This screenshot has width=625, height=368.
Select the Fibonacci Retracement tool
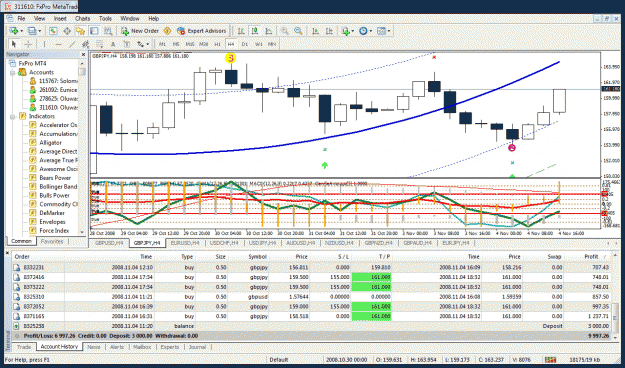[x=99, y=44]
